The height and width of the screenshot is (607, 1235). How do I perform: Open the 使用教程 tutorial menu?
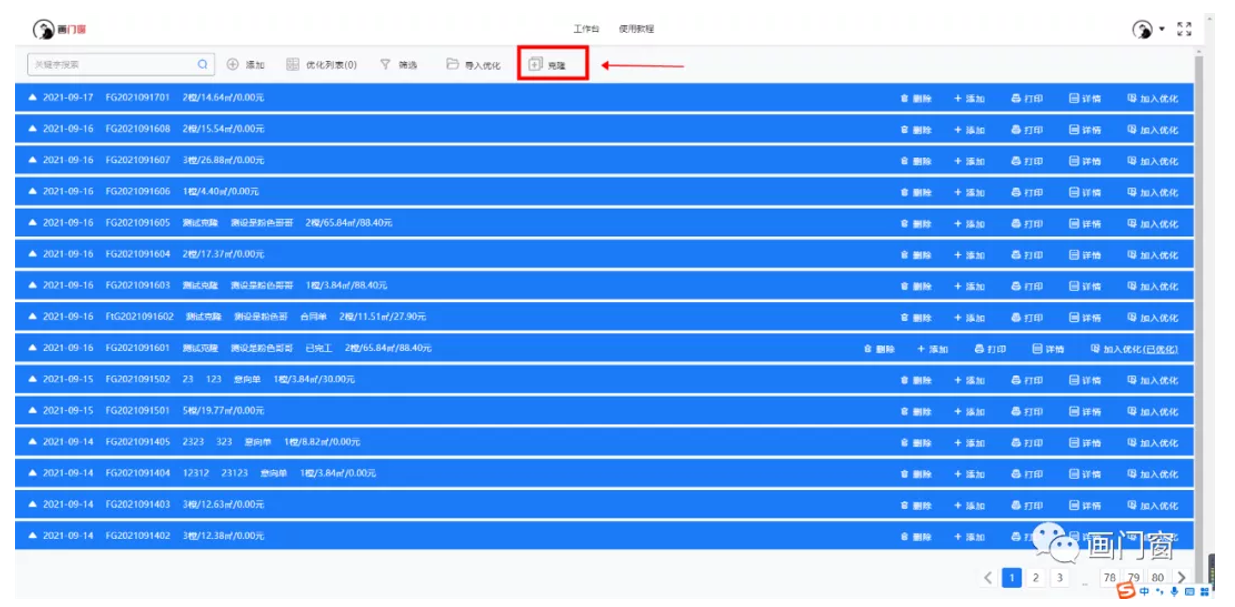click(x=636, y=29)
